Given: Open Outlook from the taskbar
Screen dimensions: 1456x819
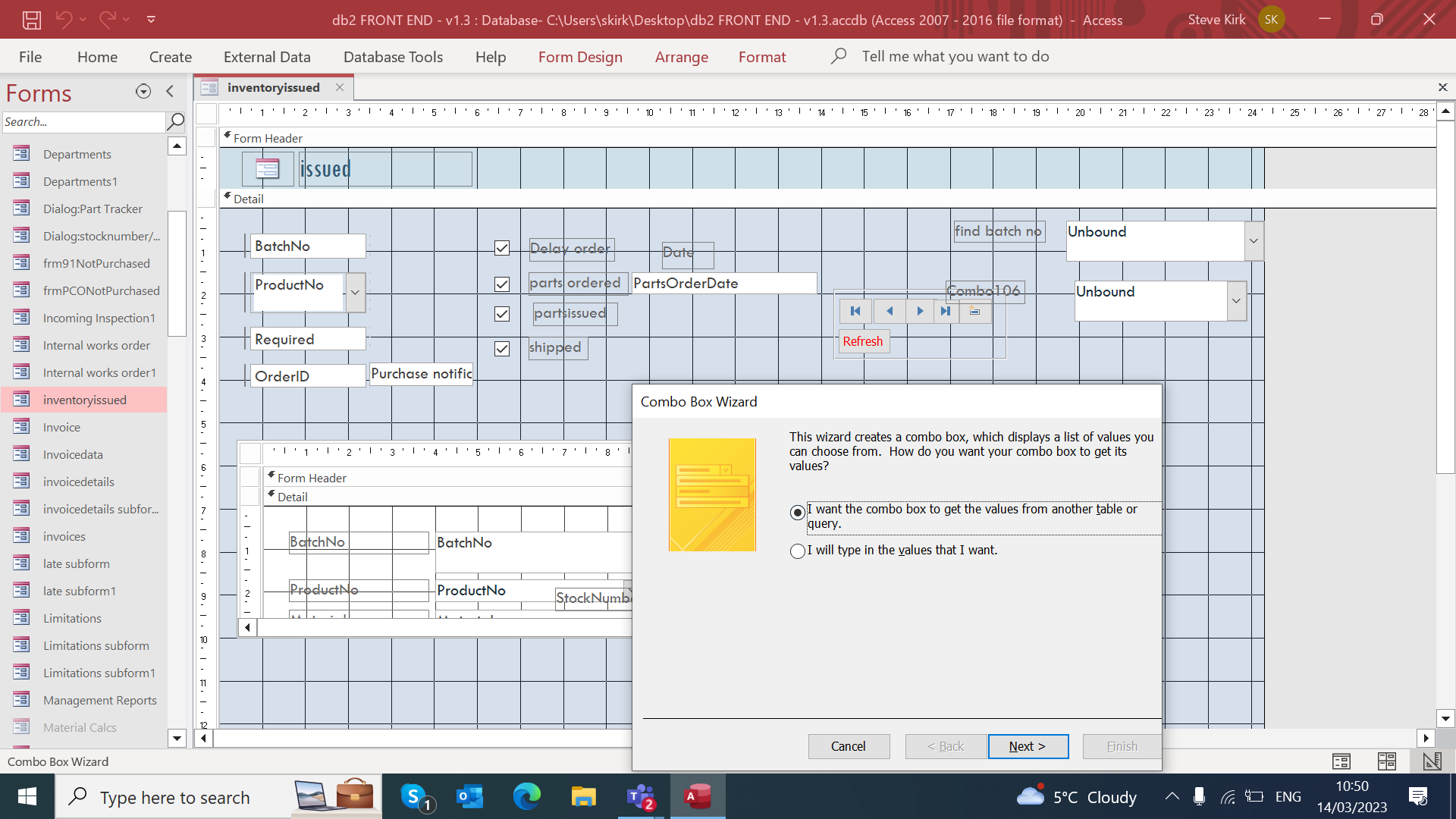Looking at the screenshot, I should (470, 797).
